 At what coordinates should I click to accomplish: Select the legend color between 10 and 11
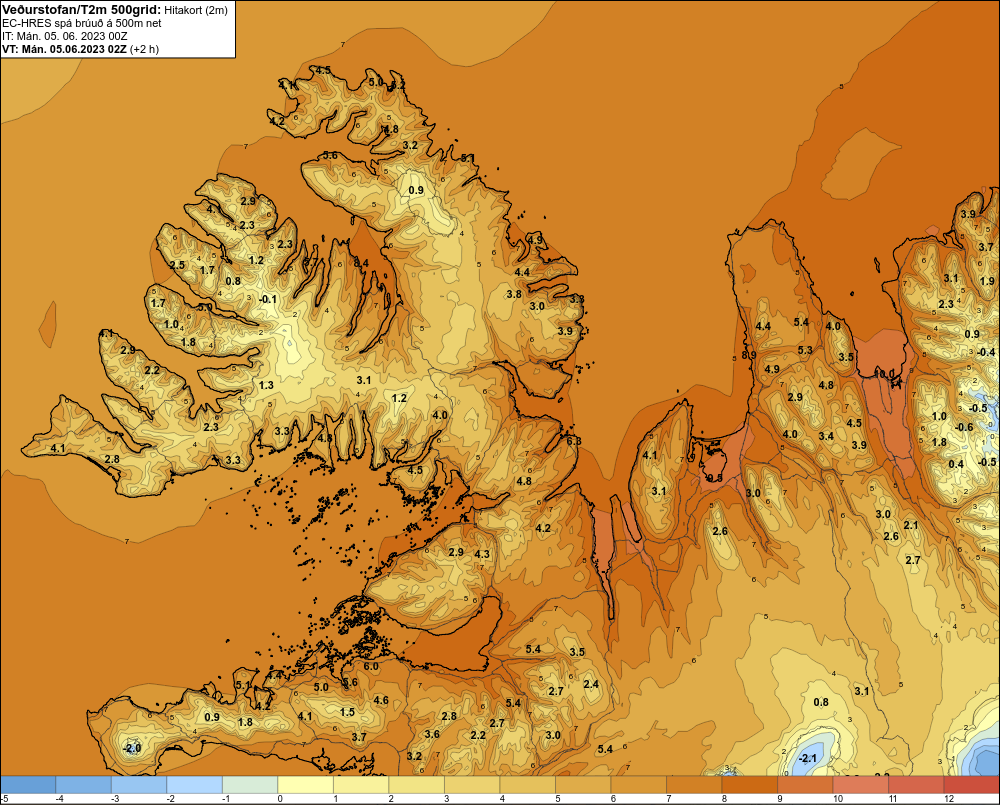860,785
